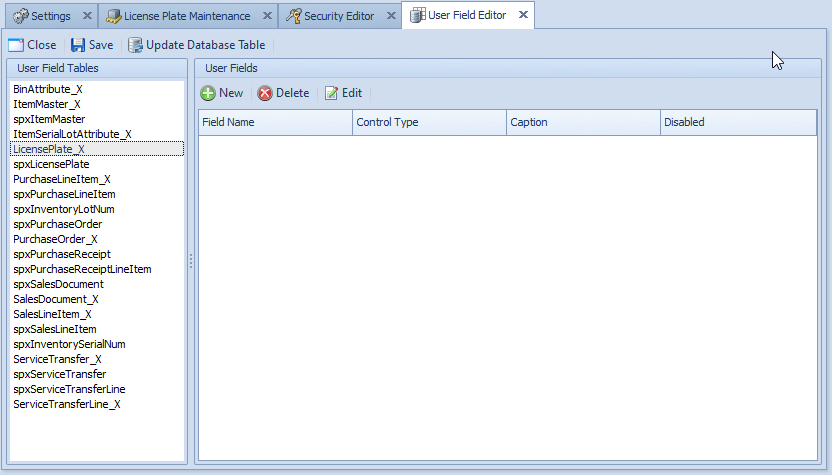Click the Save disk icon
Screen dimensions: 832x475
click(77, 45)
